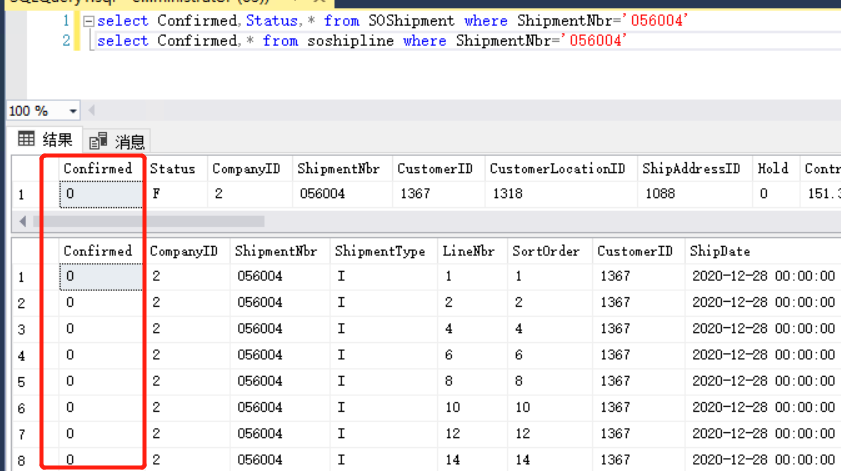Click the messages icon on 消息 tab
The image size is (841, 471).
[98, 141]
